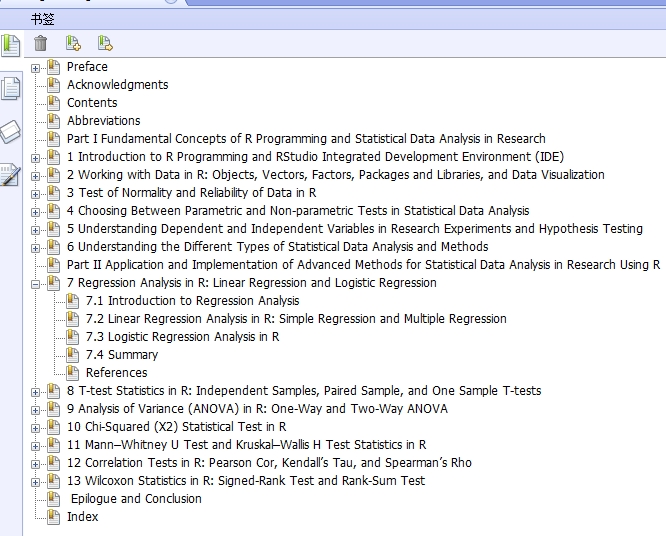Click the bookmark-with-arrow toolbar icon
The height and width of the screenshot is (536, 666).
[x=105, y=43]
